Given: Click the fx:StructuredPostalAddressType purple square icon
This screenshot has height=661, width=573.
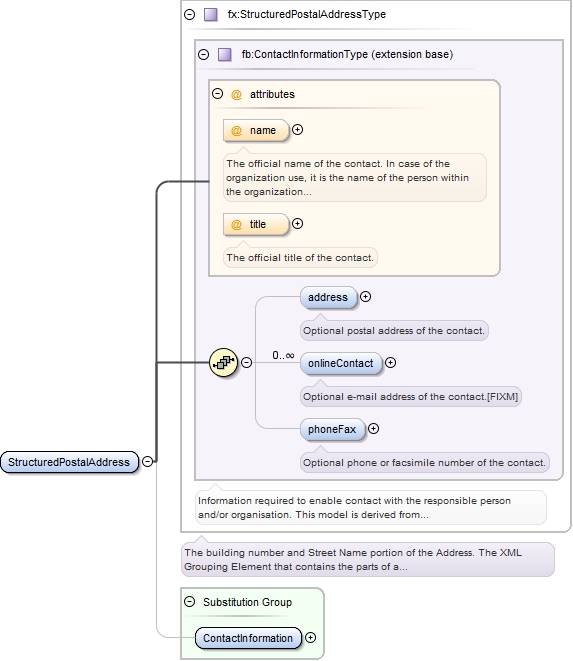Looking at the screenshot, I should tap(210, 15).
